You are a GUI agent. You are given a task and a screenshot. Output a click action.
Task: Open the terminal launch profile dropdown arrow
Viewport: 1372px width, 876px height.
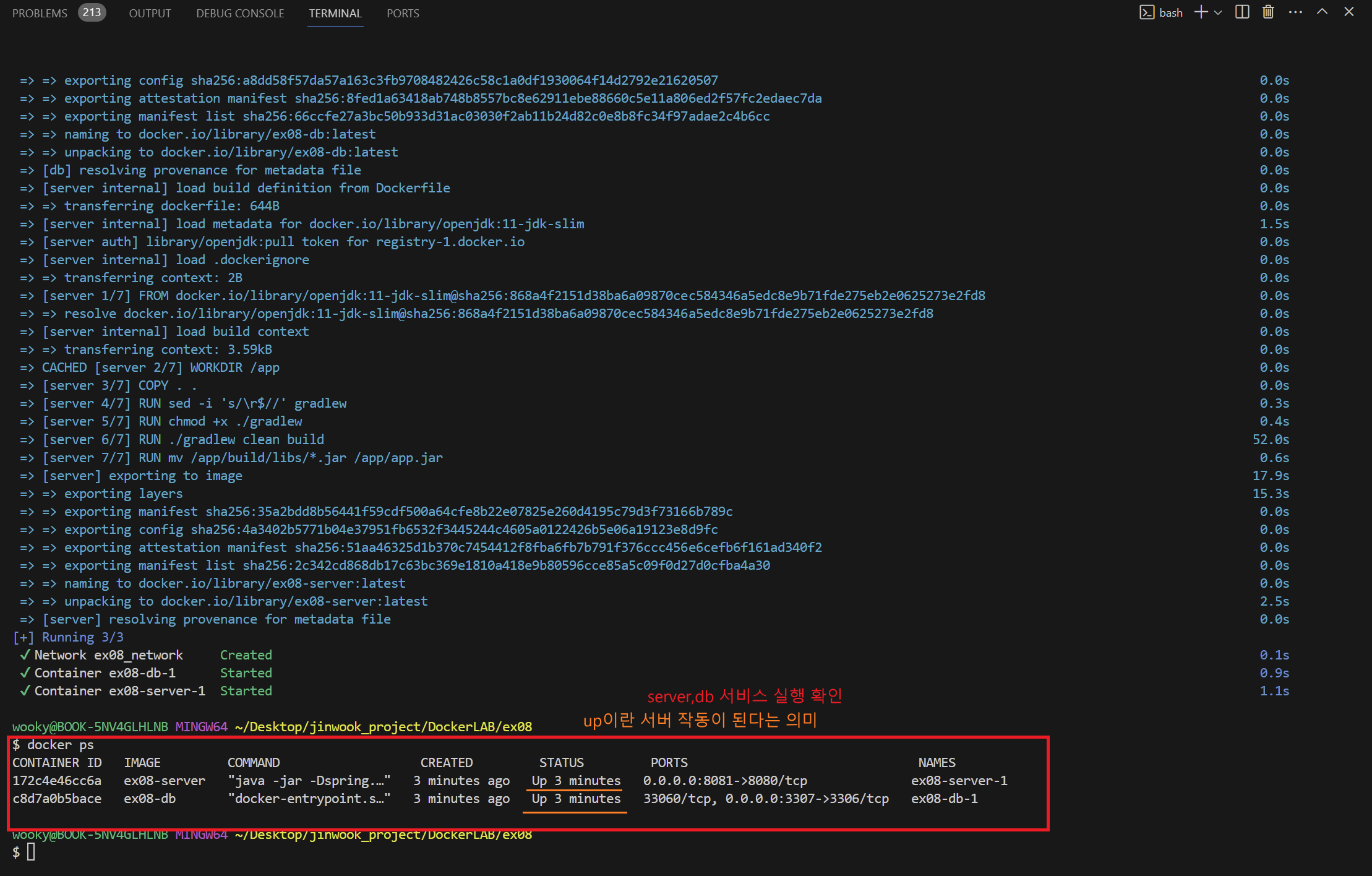[x=1218, y=13]
